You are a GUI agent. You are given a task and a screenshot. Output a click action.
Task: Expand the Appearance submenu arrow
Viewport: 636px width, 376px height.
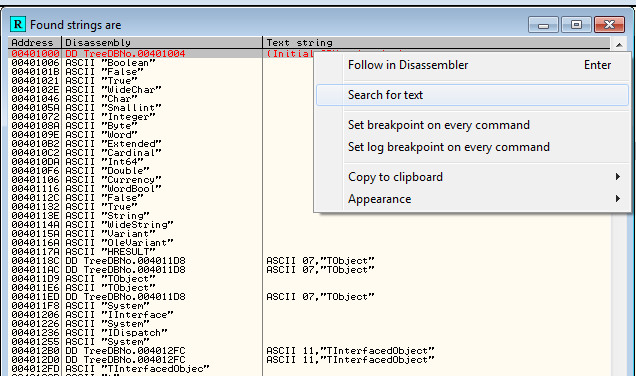[618, 198]
